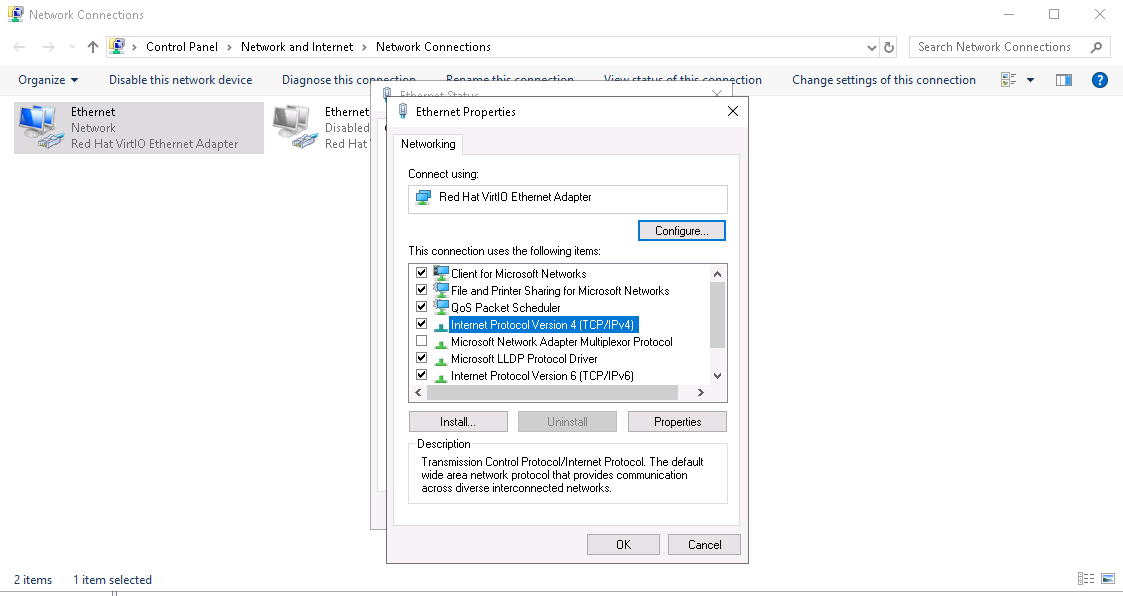1123x596 pixels.
Task: Click the Ethernet adapter icon in Network Connections
Action: click(39, 127)
